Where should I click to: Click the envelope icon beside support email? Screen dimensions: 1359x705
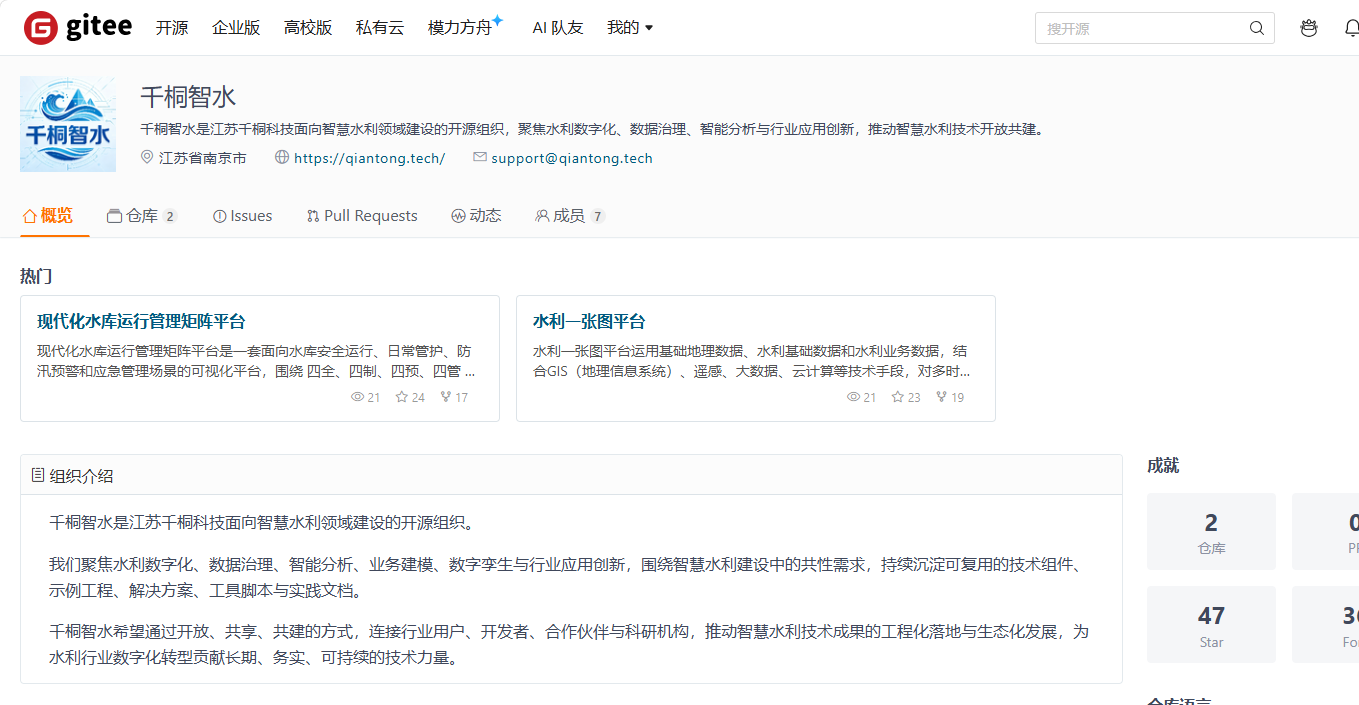[480, 158]
